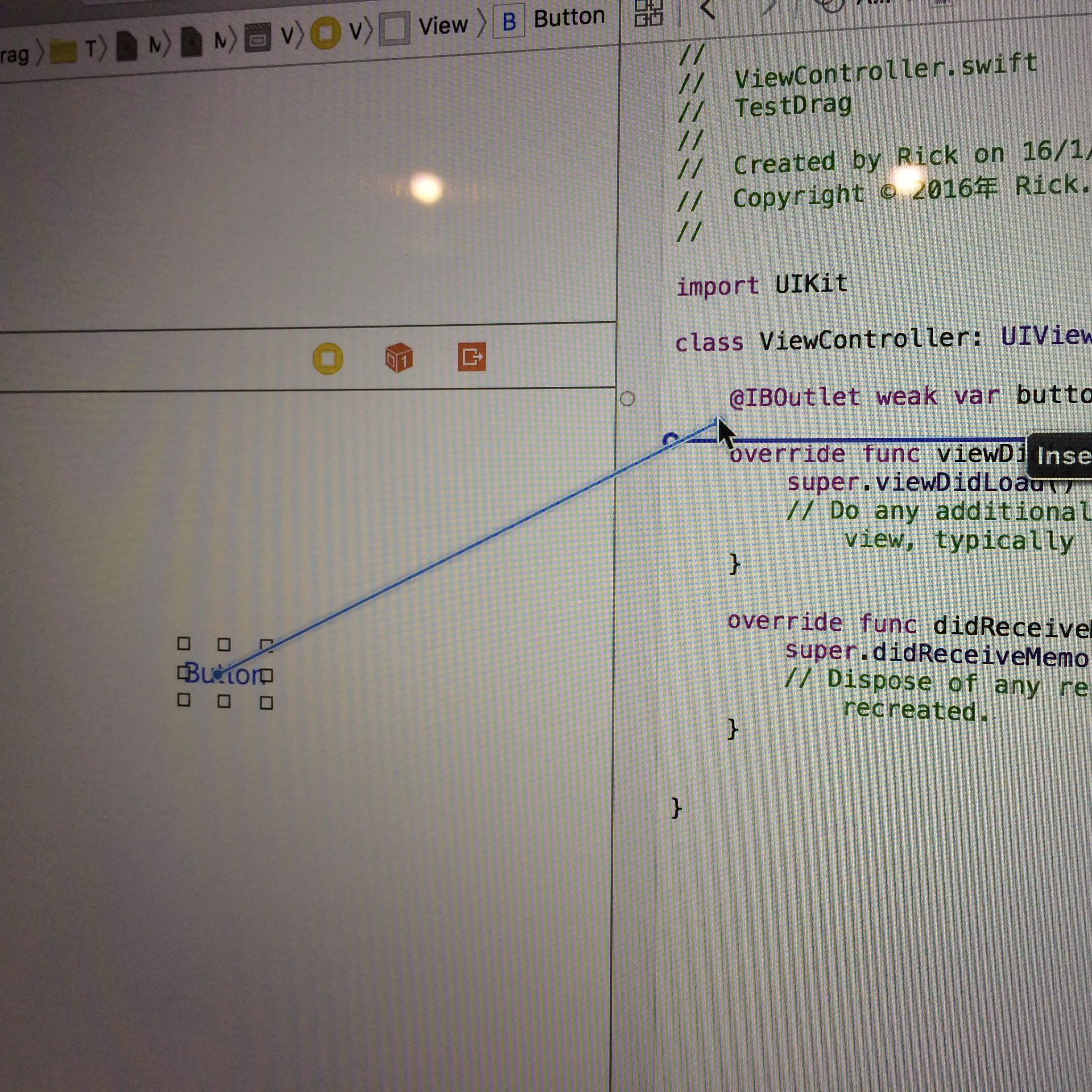Click the blue B button icon in the breadcrumb
This screenshot has width=1092, height=1092.
point(509,21)
